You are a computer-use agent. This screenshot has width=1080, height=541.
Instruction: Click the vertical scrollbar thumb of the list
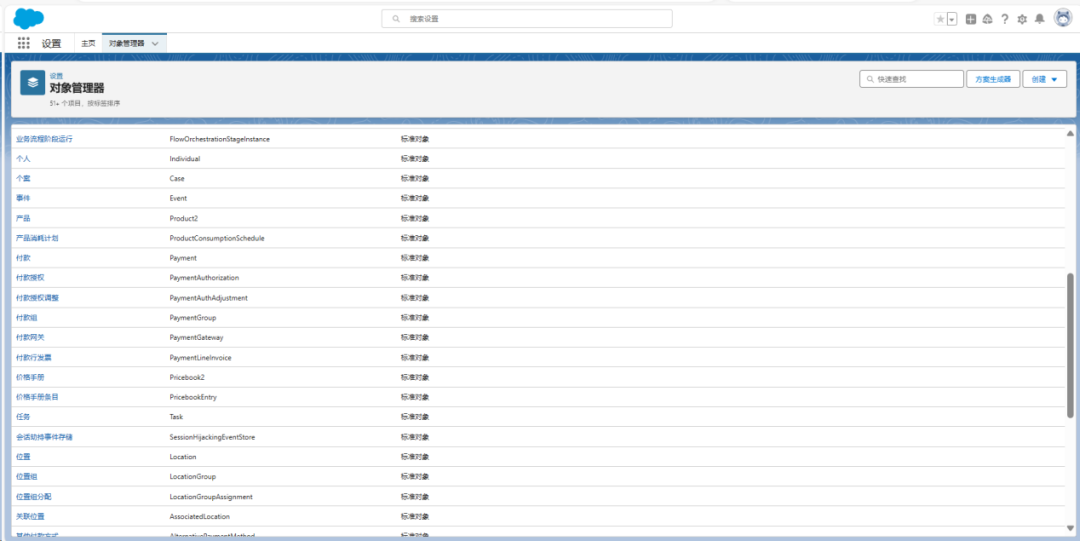point(1070,345)
